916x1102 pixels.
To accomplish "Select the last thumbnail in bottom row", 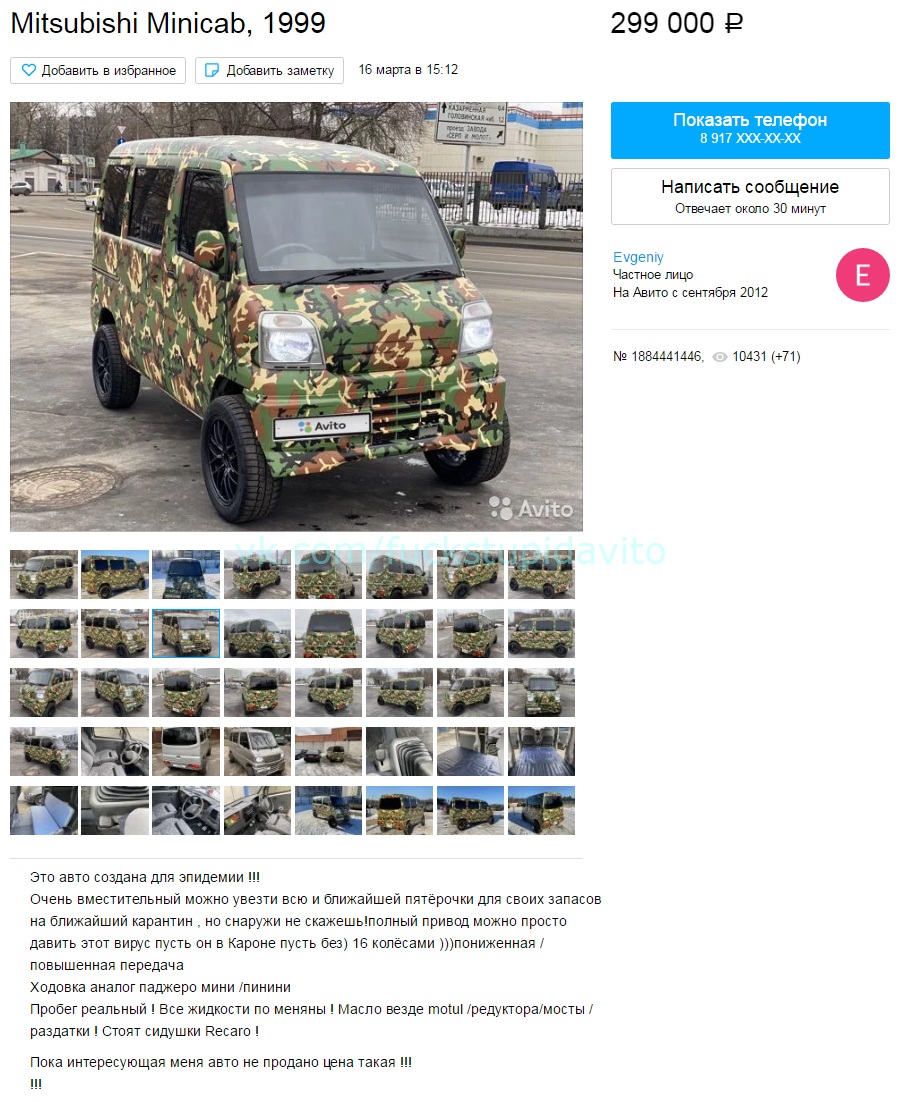I will click(541, 810).
